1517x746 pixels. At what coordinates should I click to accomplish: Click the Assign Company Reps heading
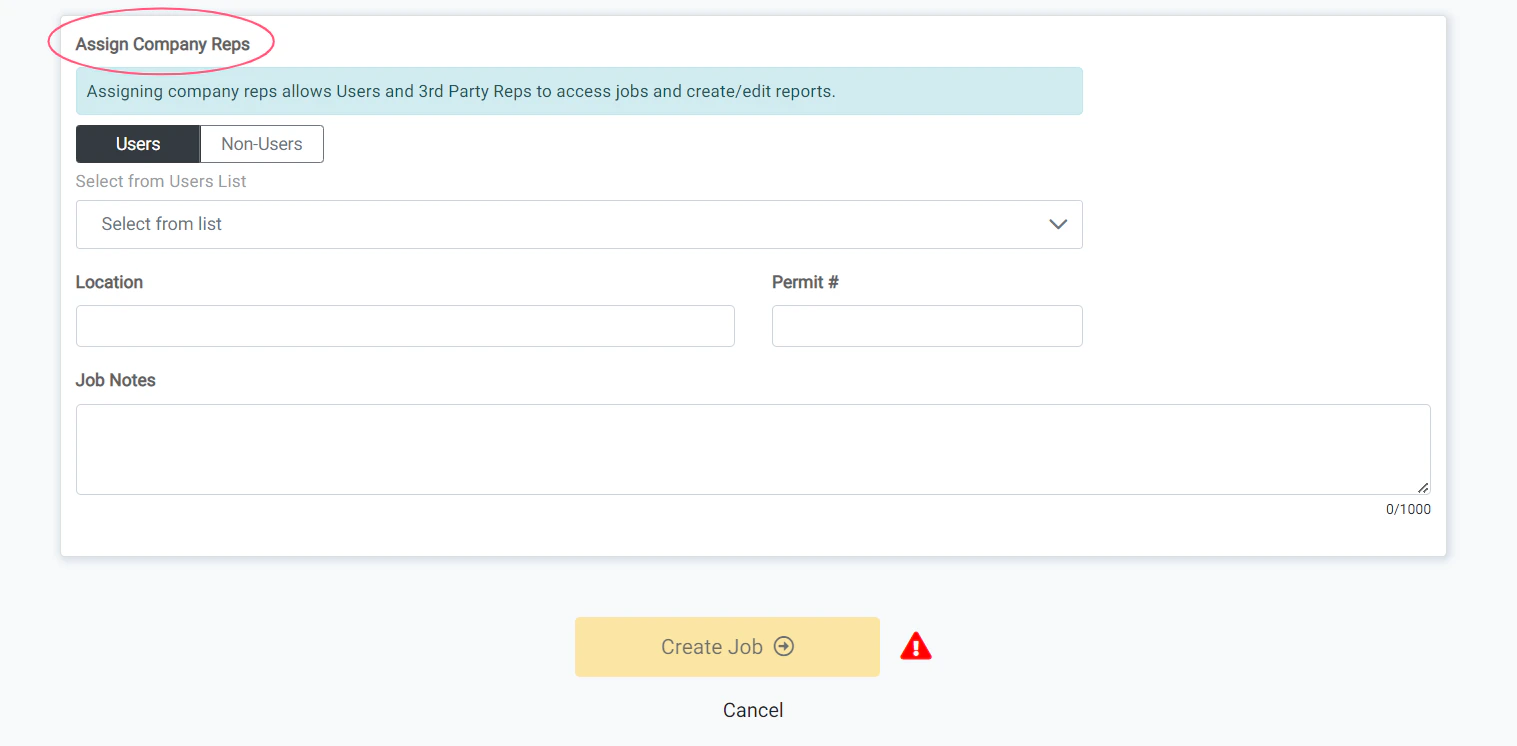pyautogui.click(x=161, y=44)
